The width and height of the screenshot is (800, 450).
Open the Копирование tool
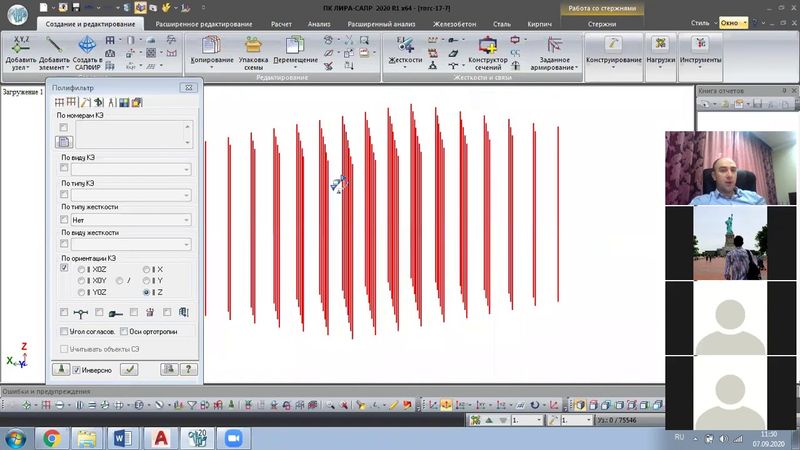211,46
